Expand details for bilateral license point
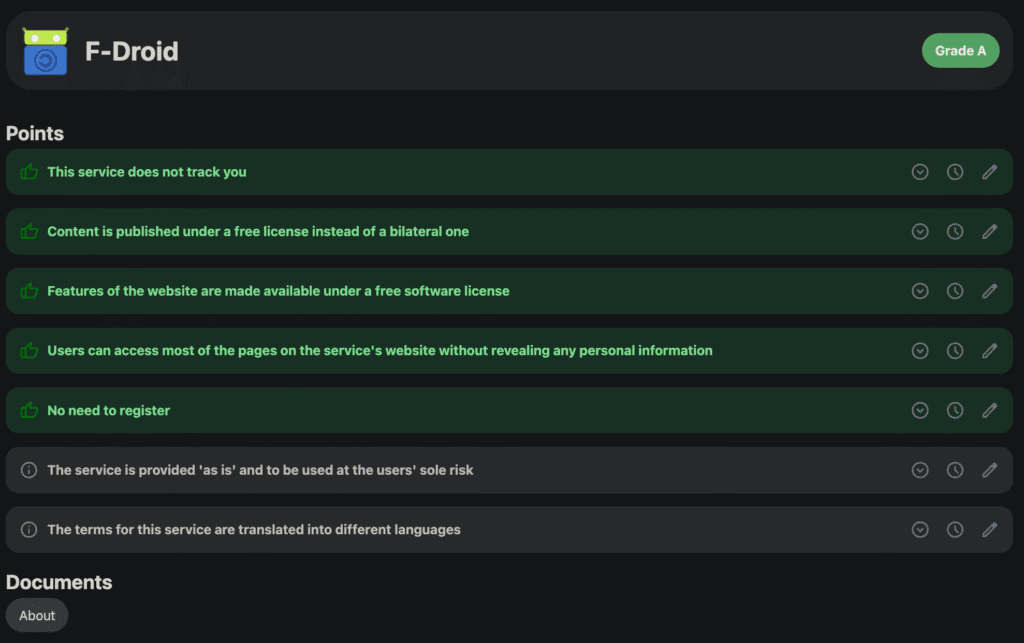The width and height of the screenshot is (1024, 643). click(920, 232)
